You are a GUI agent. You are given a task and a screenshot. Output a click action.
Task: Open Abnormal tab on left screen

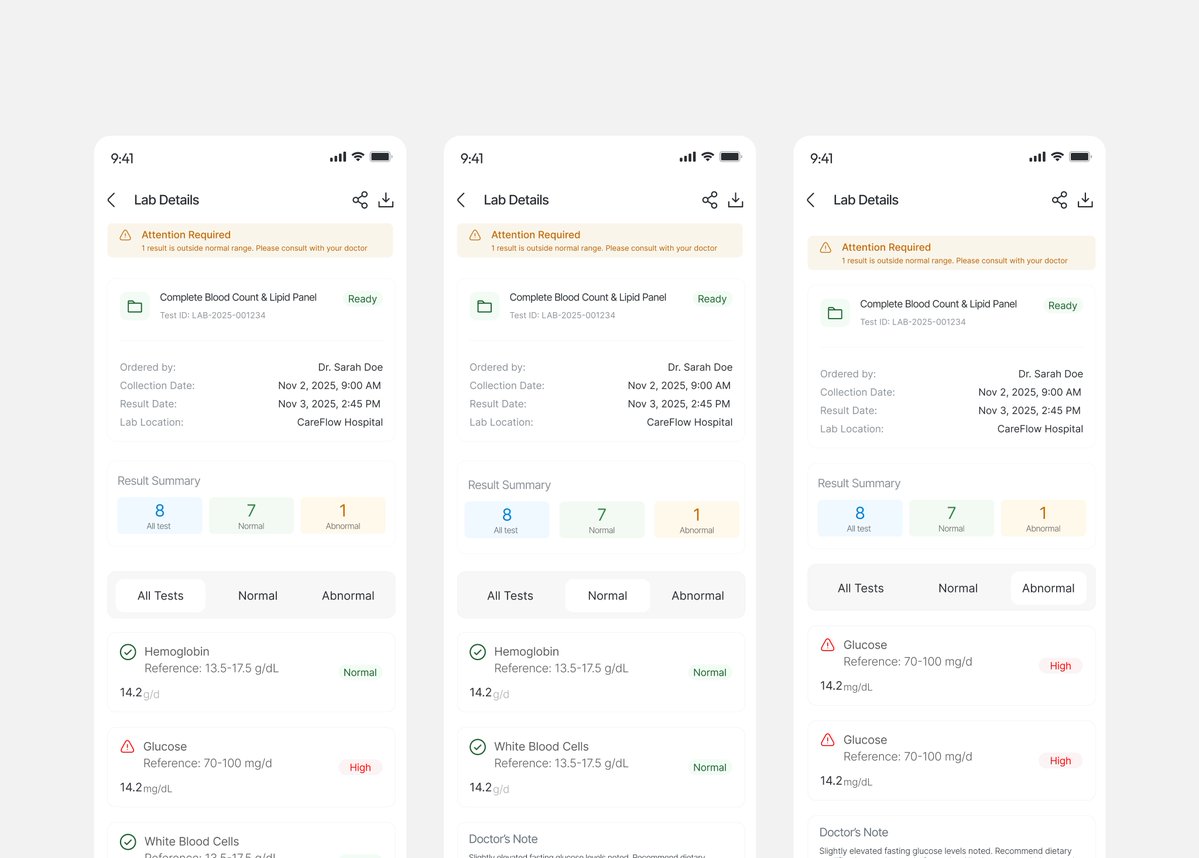348,596
